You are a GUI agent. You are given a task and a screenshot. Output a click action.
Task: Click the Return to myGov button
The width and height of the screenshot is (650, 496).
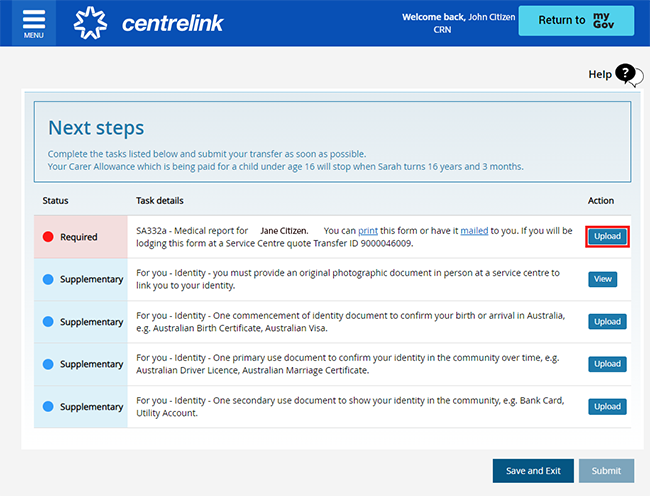click(576, 20)
